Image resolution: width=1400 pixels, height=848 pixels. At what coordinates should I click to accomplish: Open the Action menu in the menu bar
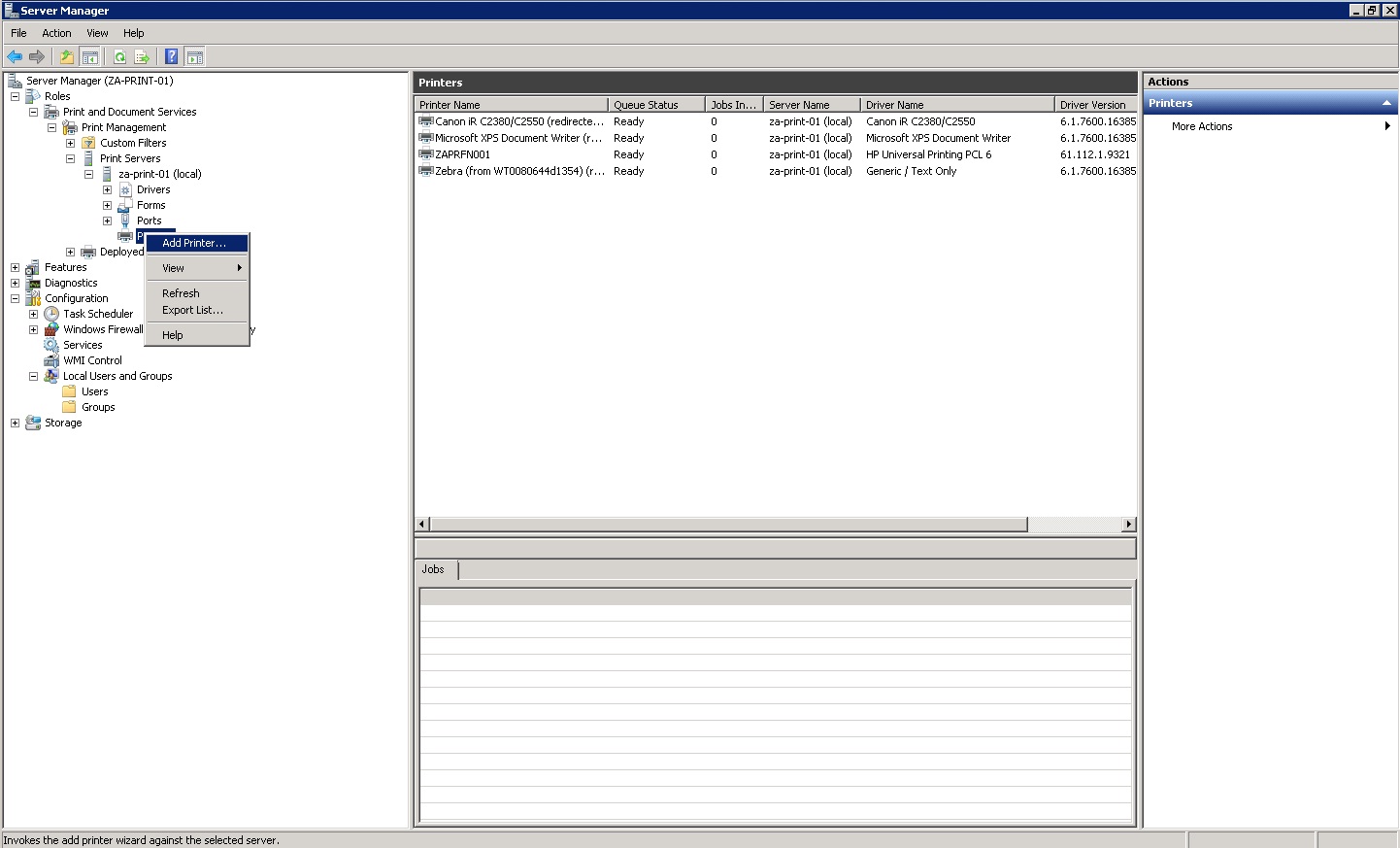click(x=56, y=33)
